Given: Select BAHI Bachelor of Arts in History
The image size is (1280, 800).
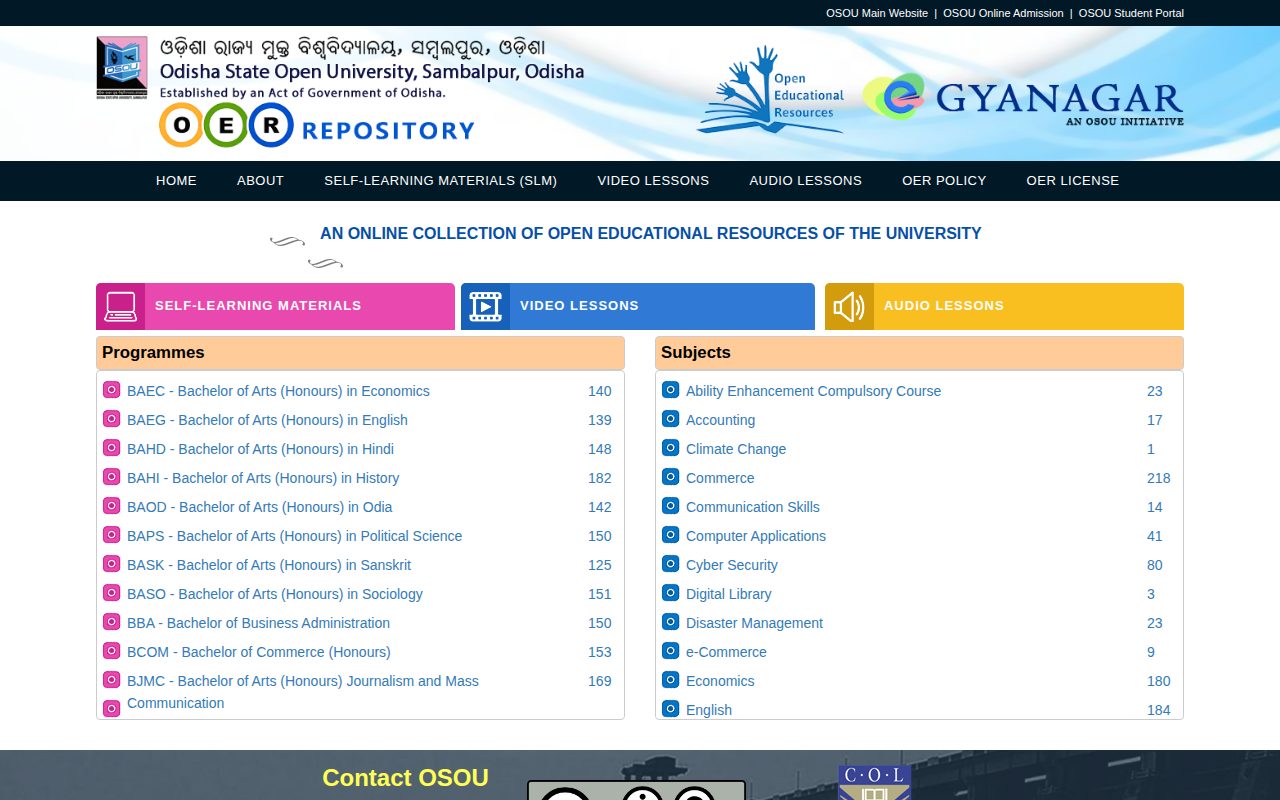Looking at the screenshot, I should [x=263, y=478].
